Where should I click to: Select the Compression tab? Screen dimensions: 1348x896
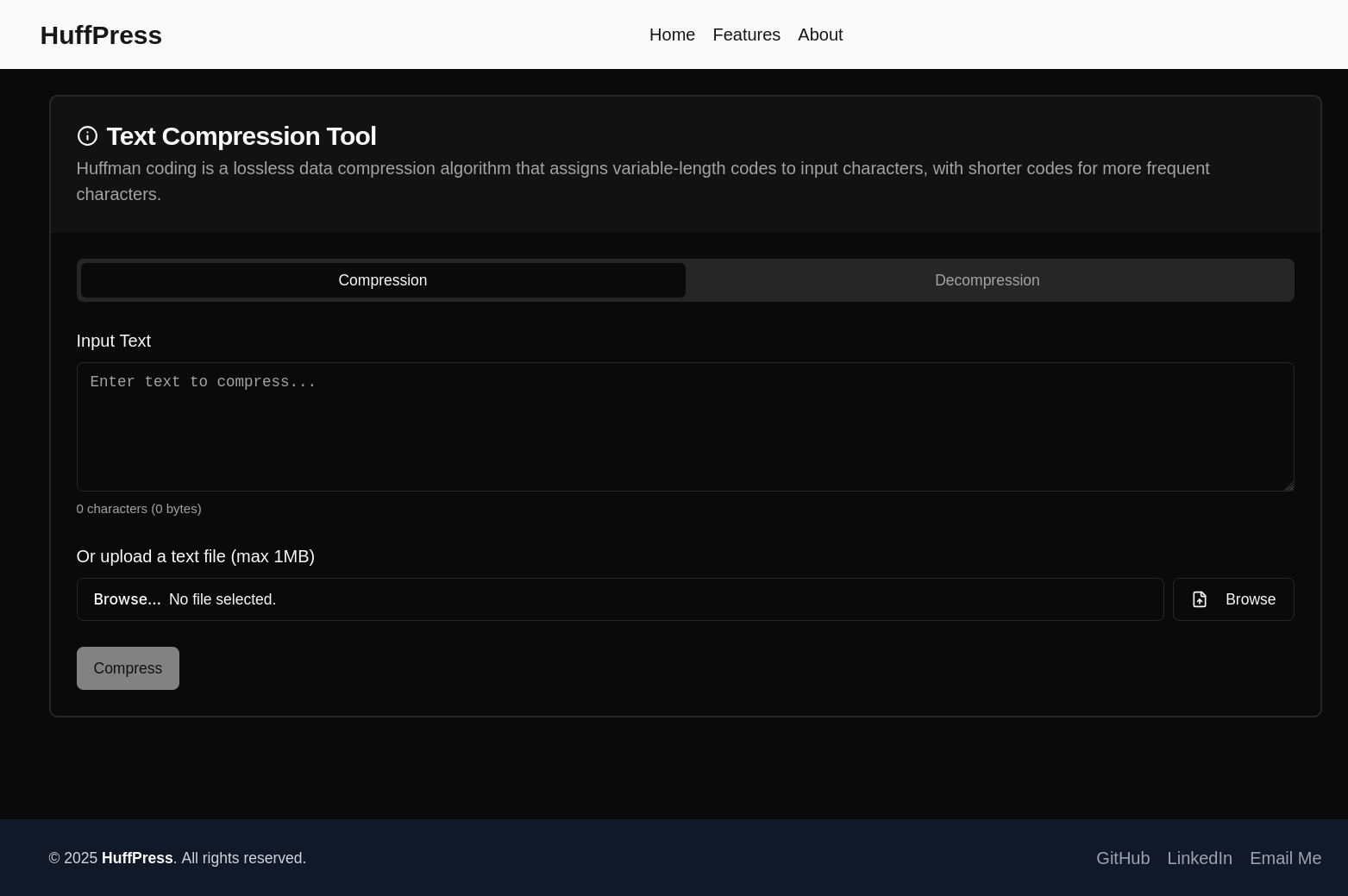coord(382,280)
